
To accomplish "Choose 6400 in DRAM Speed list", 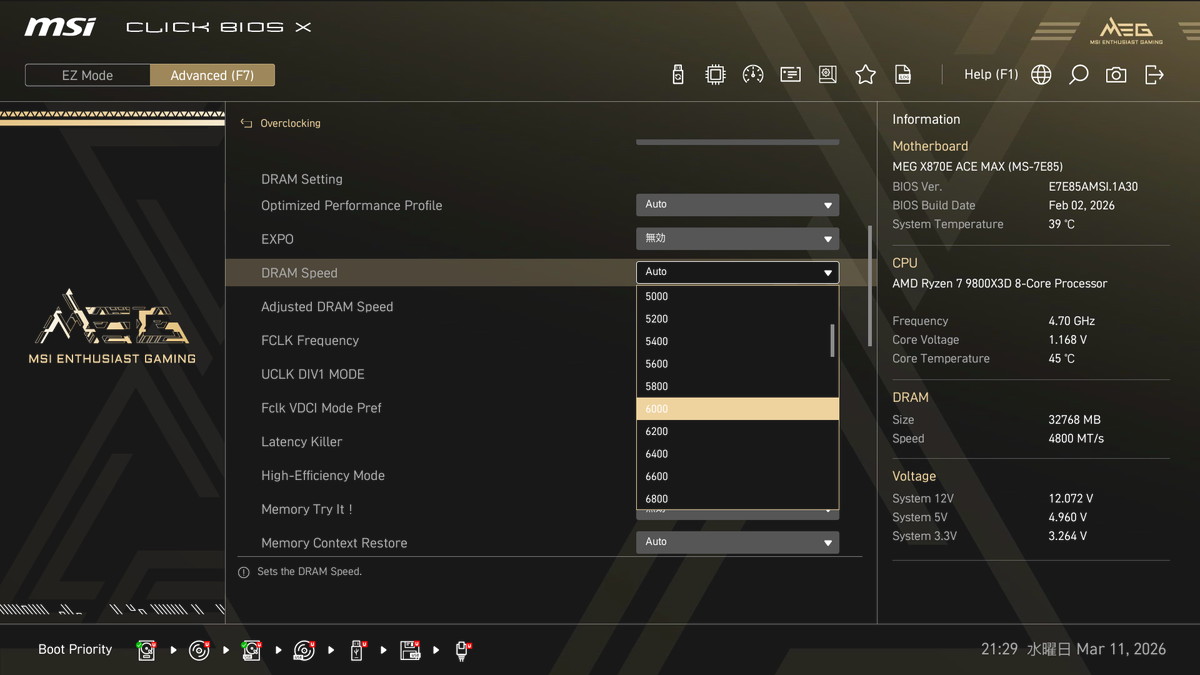I will 737,454.
